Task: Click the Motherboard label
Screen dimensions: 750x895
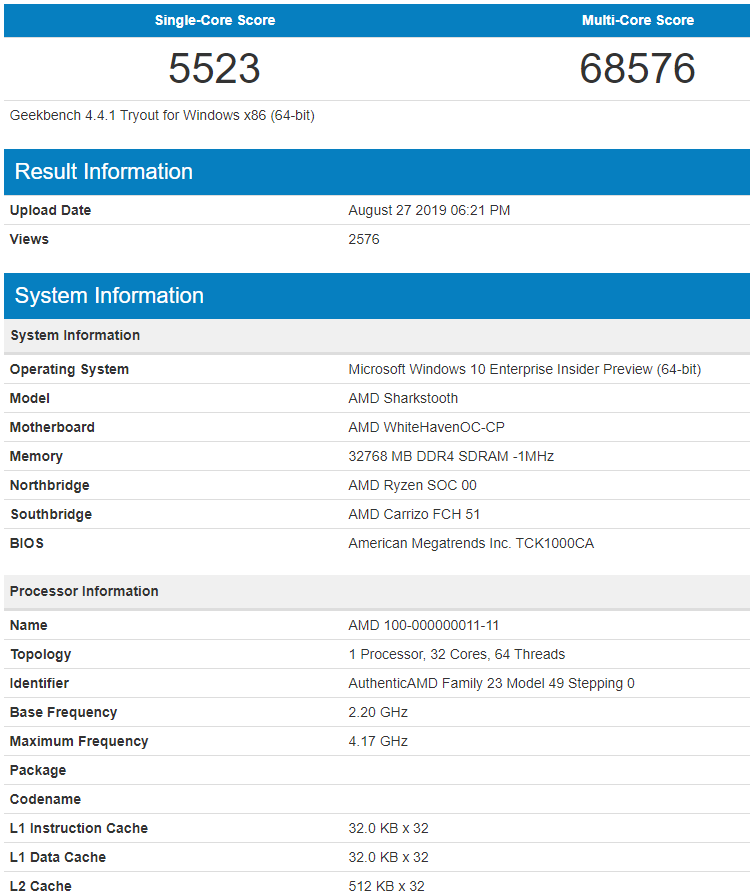Action: coord(52,428)
